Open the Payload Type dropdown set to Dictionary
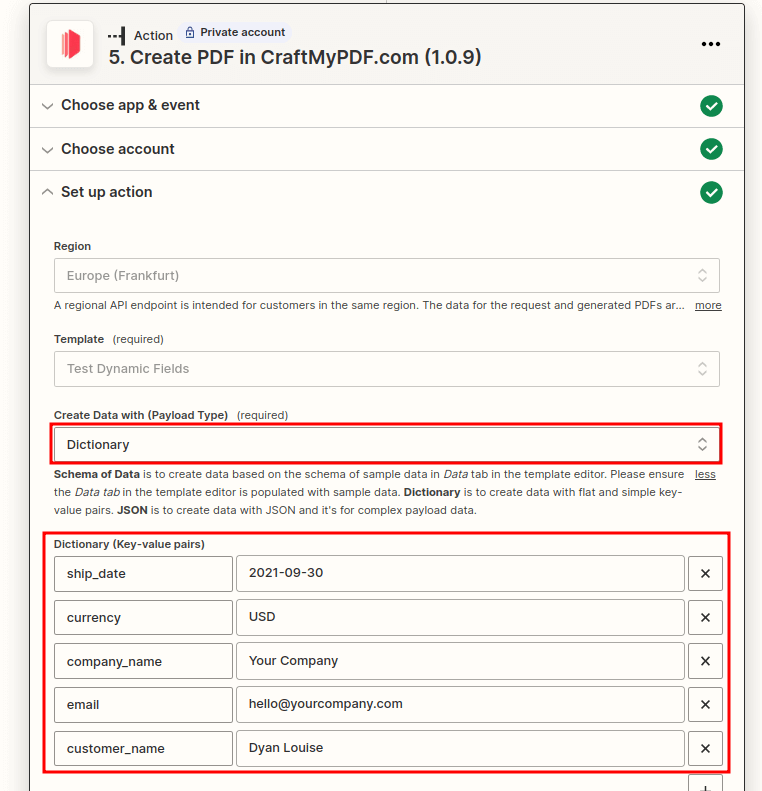Screen dimensions: 762x791 (387, 444)
